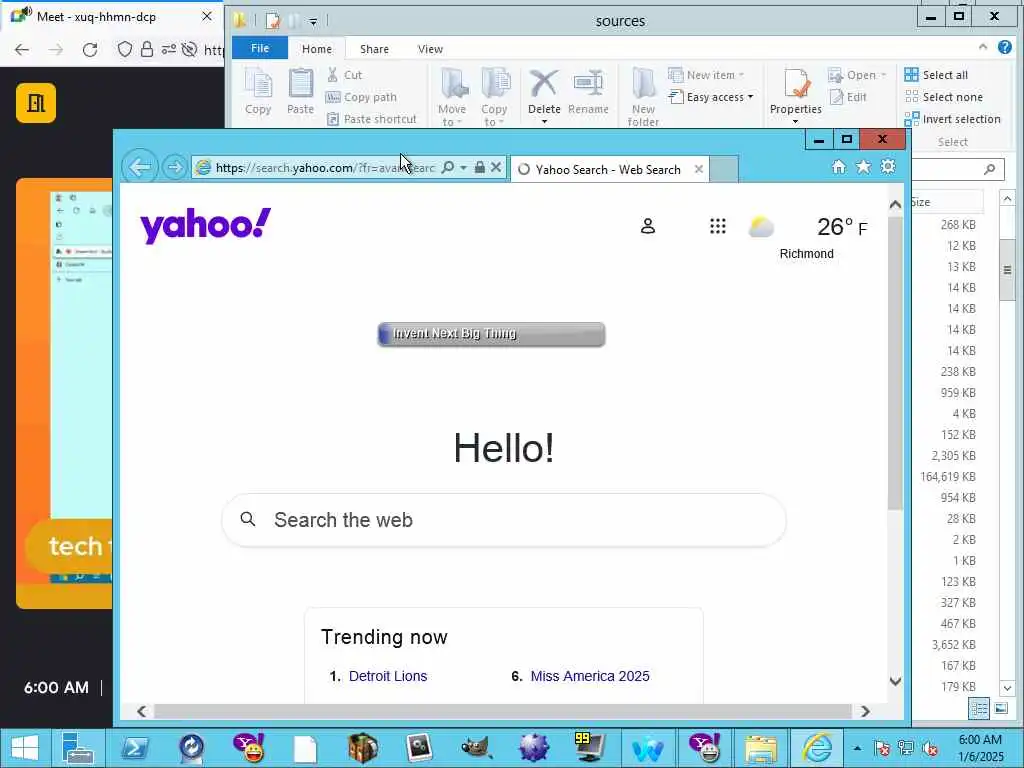
Task: Click the IE address bar URL
Action: 325,168
